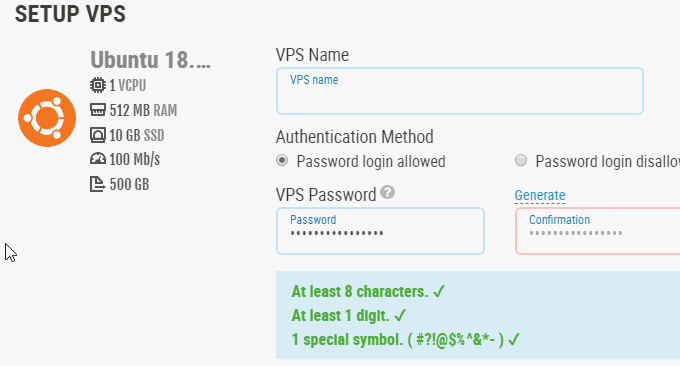The height and width of the screenshot is (366, 680).
Task: Click the Ubuntu 18 title text
Action: [x=150, y=60]
